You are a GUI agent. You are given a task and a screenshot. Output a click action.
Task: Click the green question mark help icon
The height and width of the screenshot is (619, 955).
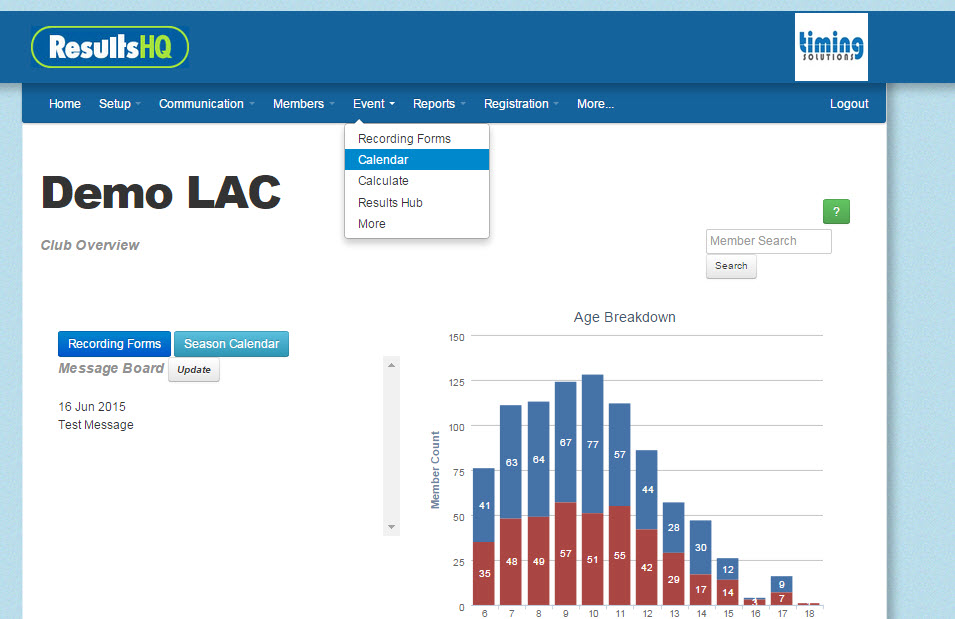836,211
